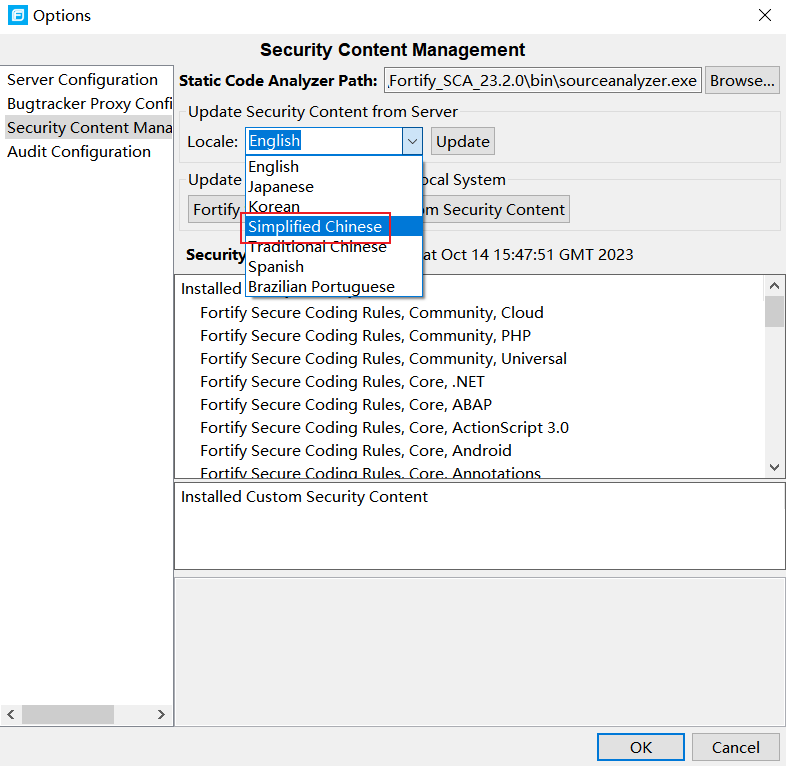The height and width of the screenshot is (766, 786).
Task: Choose Traditional Chinese locale
Action: 334,246
